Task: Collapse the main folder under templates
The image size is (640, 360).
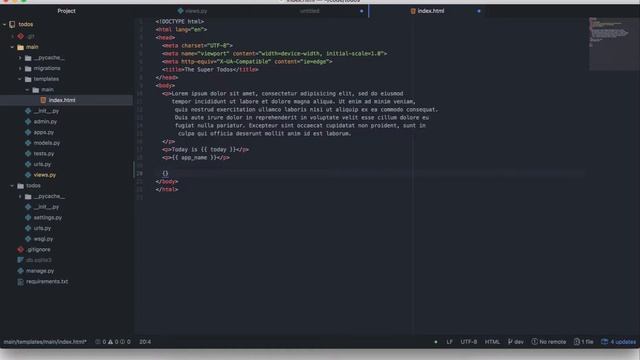Action: pos(27,90)
